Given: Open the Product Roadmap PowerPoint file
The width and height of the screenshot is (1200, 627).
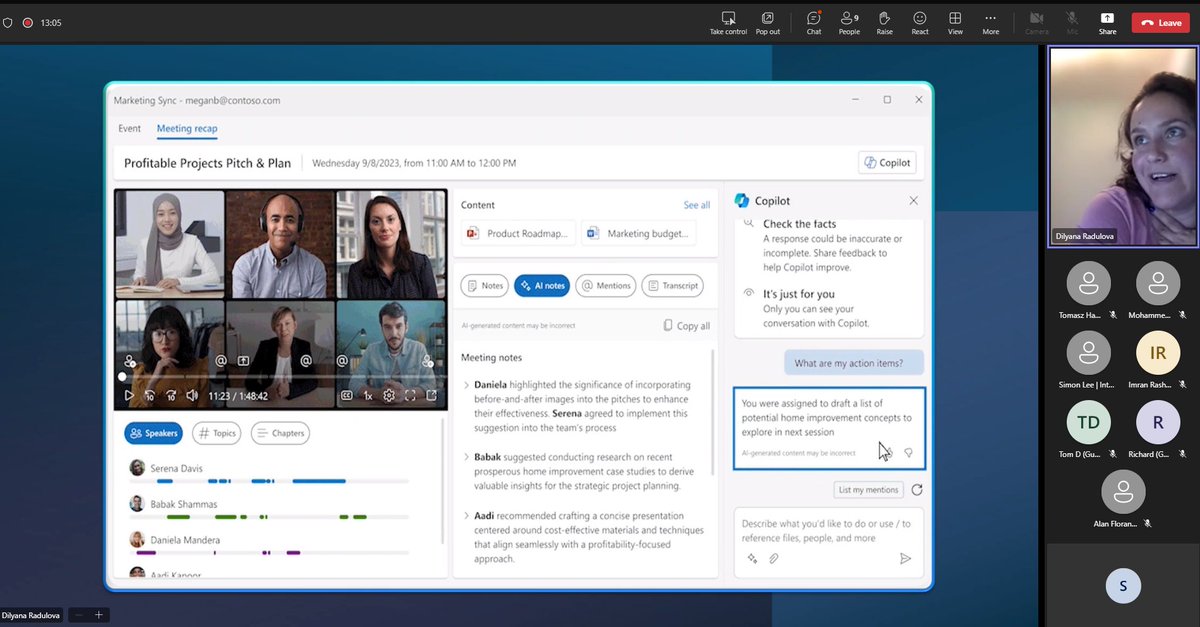Looking at the screenshot, I should coord(518,233).
